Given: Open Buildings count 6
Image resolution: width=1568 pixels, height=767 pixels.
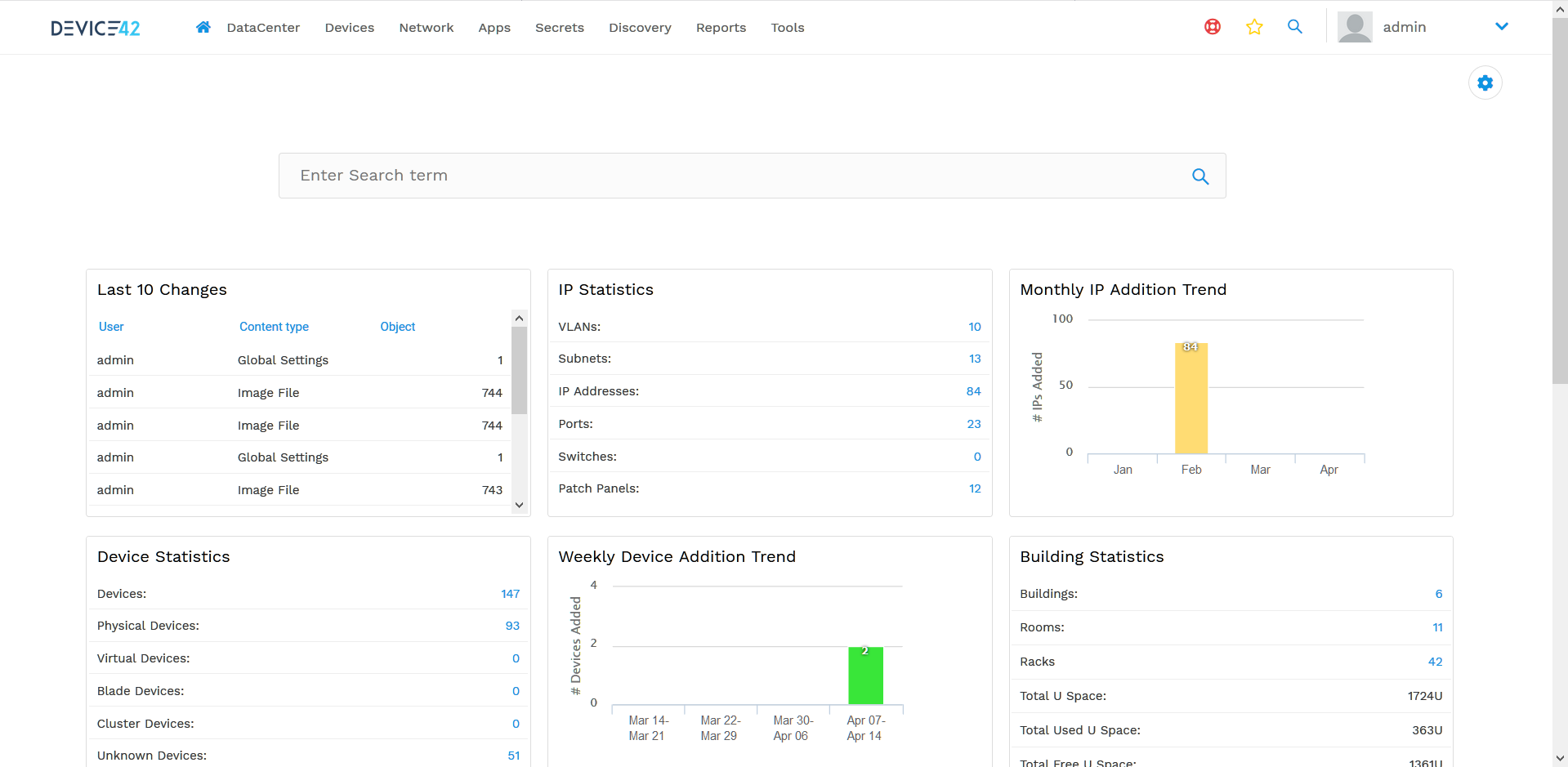Looking at the screenshot, I should point(1439,594).
